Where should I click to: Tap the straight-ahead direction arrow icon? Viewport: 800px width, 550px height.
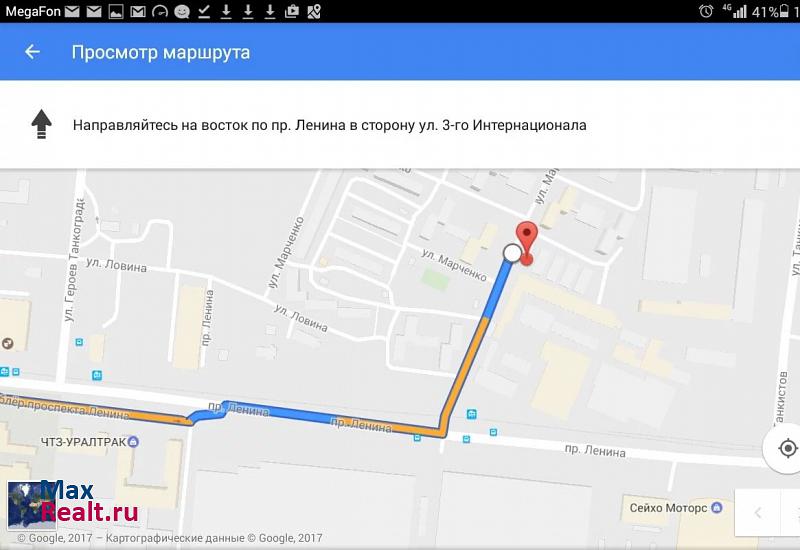click(x=41, y=124)
